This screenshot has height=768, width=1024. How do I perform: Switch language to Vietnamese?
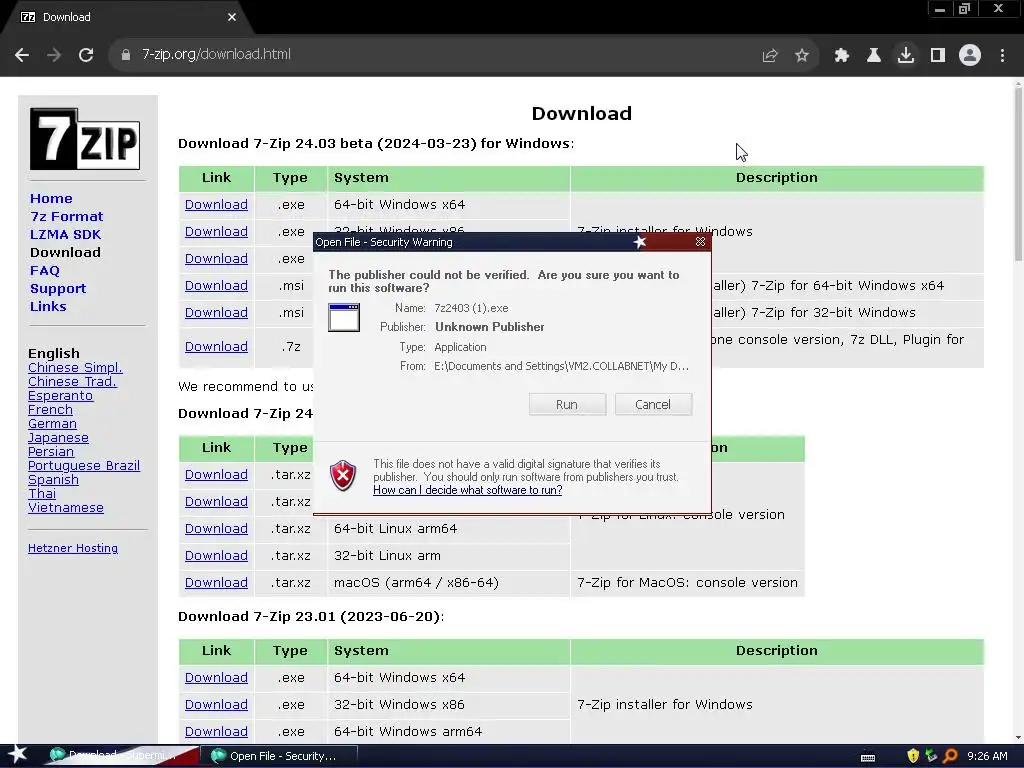point(66,507)
